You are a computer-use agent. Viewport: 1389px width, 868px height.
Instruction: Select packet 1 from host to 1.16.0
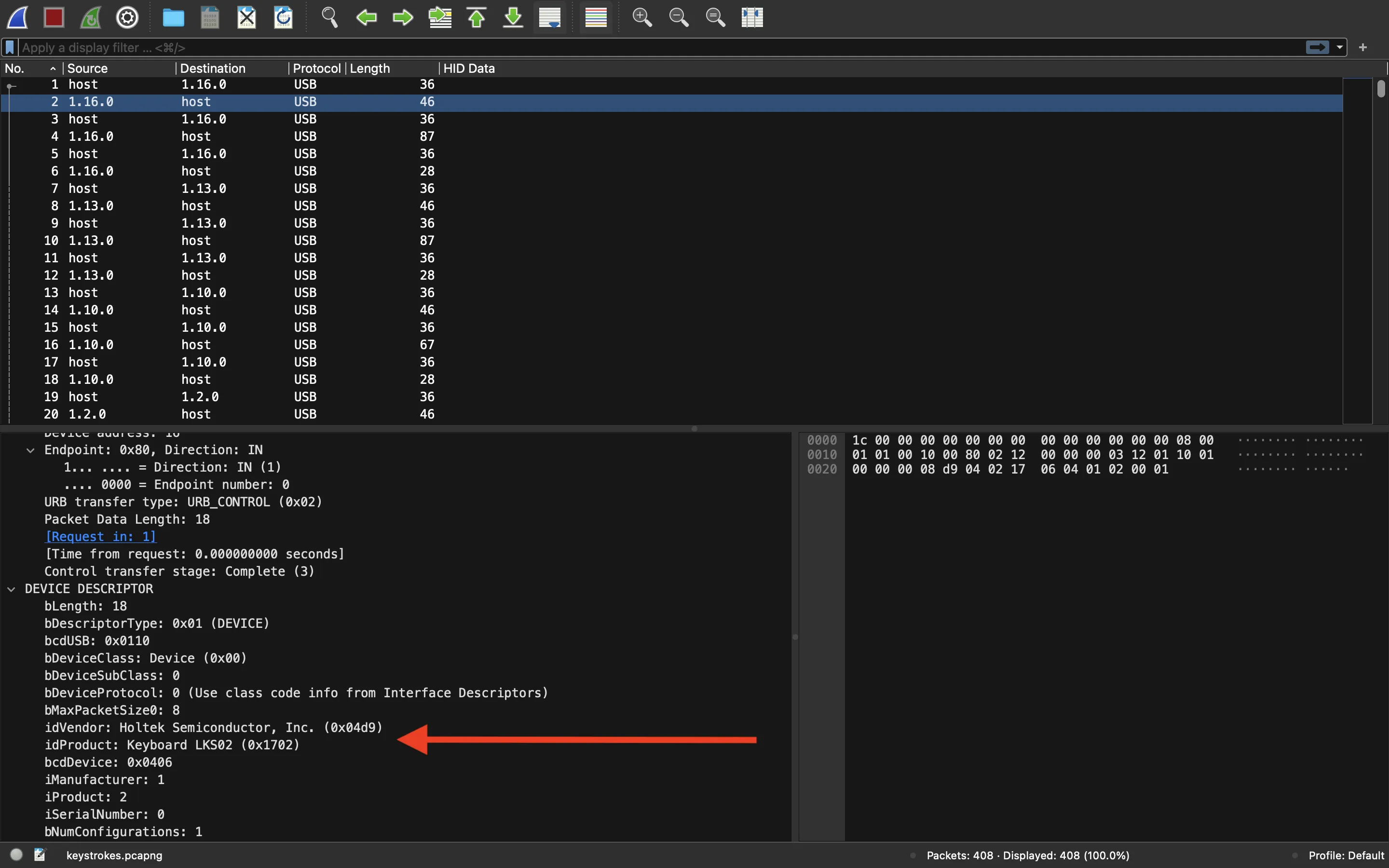(x=671, y=84)
